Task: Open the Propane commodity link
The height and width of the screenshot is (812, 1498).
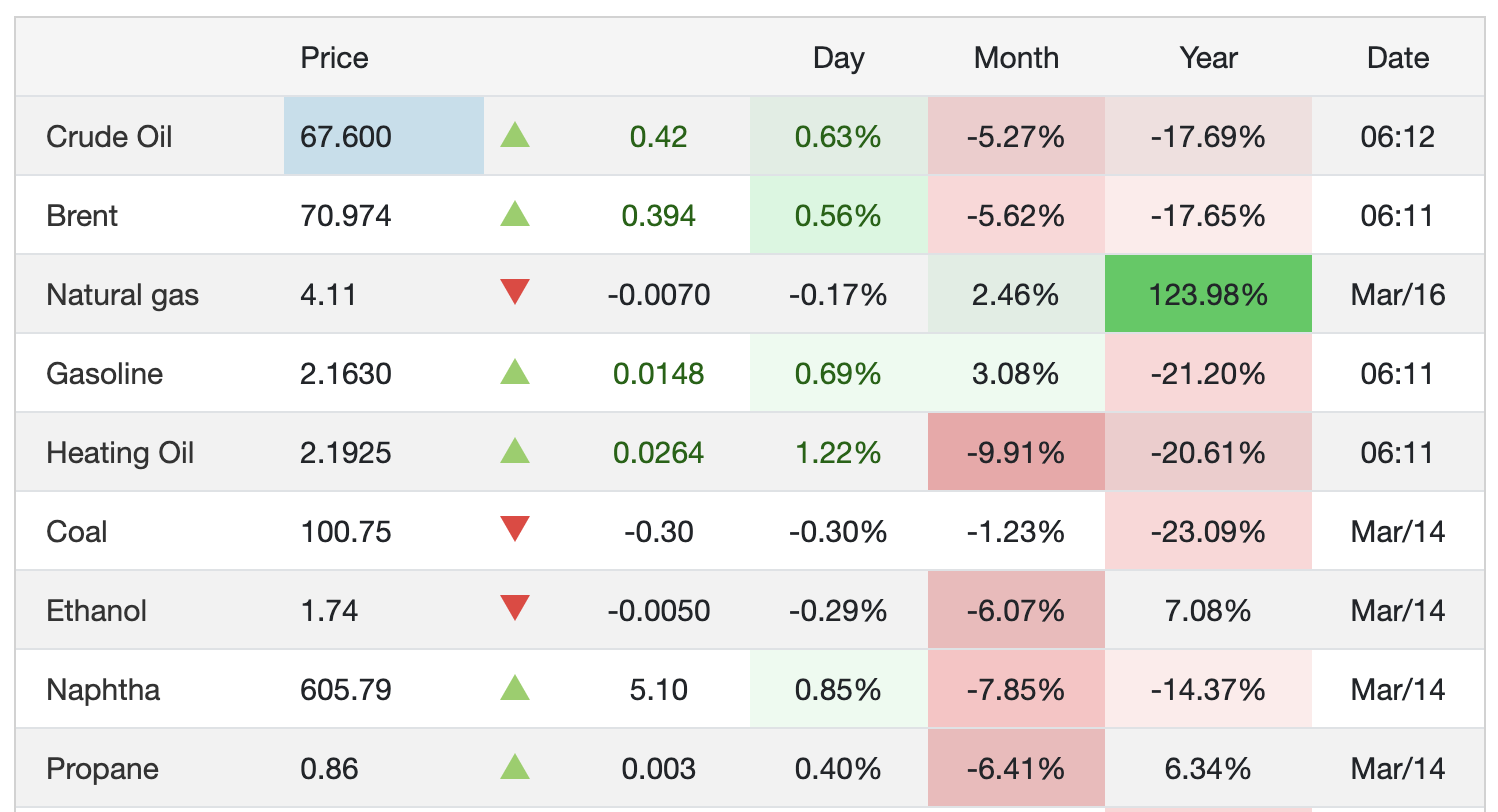Action: pyautogui.click(x=102, y=769)
